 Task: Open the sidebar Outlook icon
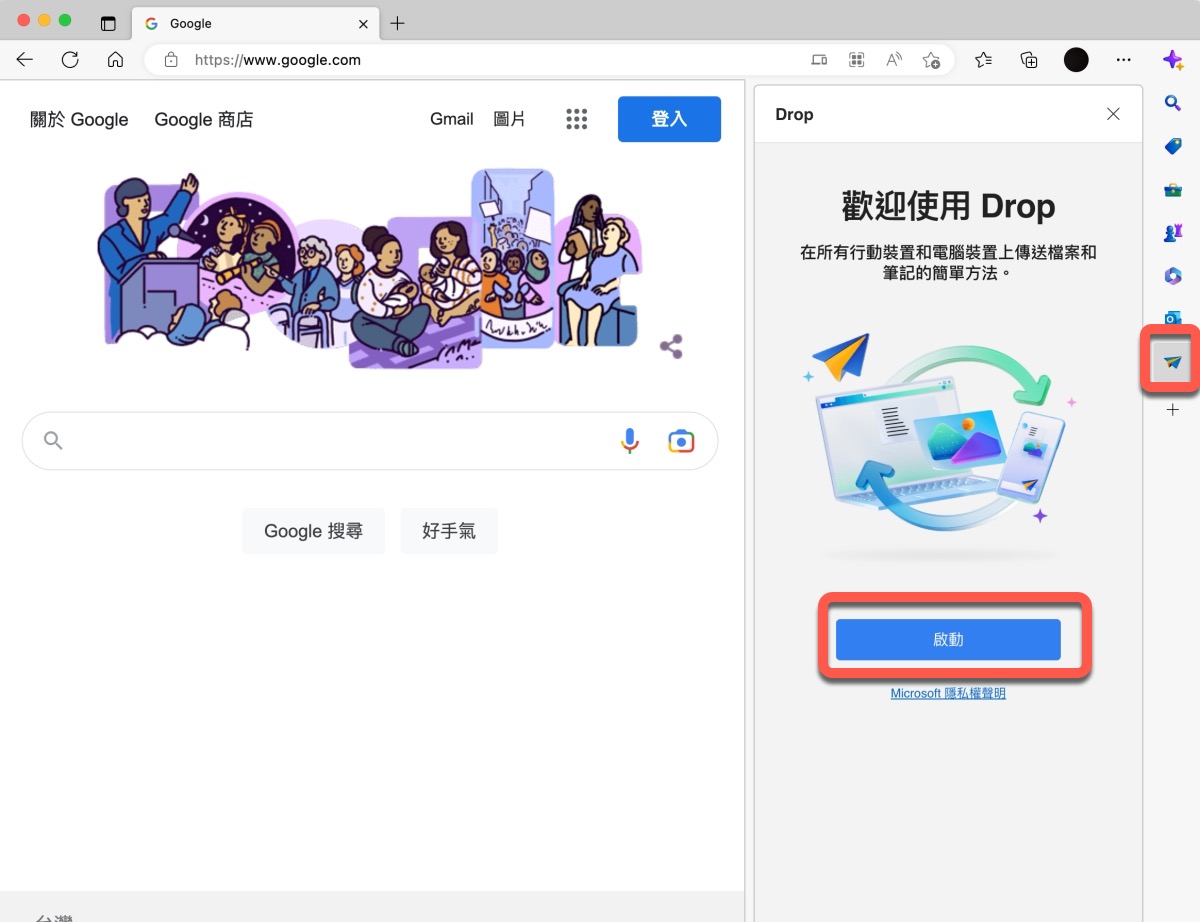1173,318
